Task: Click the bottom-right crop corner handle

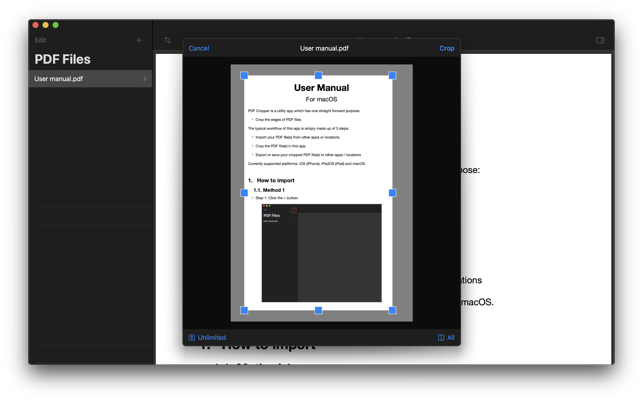Action: tap(392, 310)
